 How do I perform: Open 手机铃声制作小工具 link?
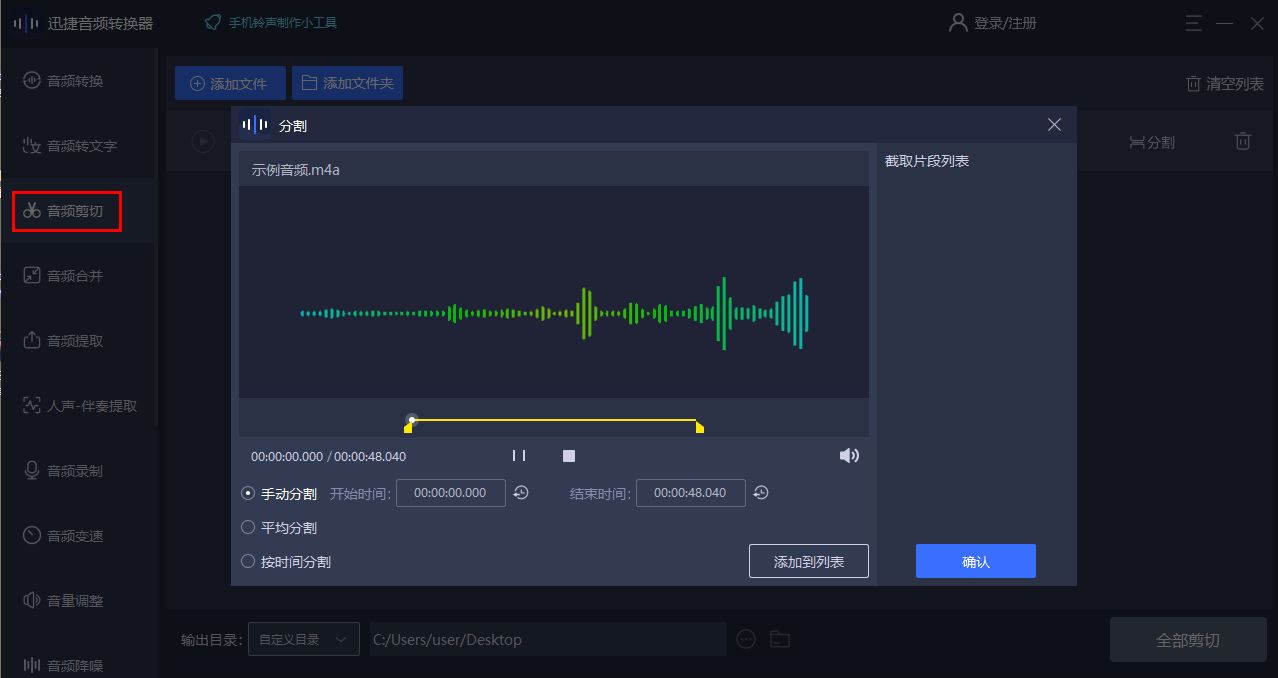click(x=271, y=22)
